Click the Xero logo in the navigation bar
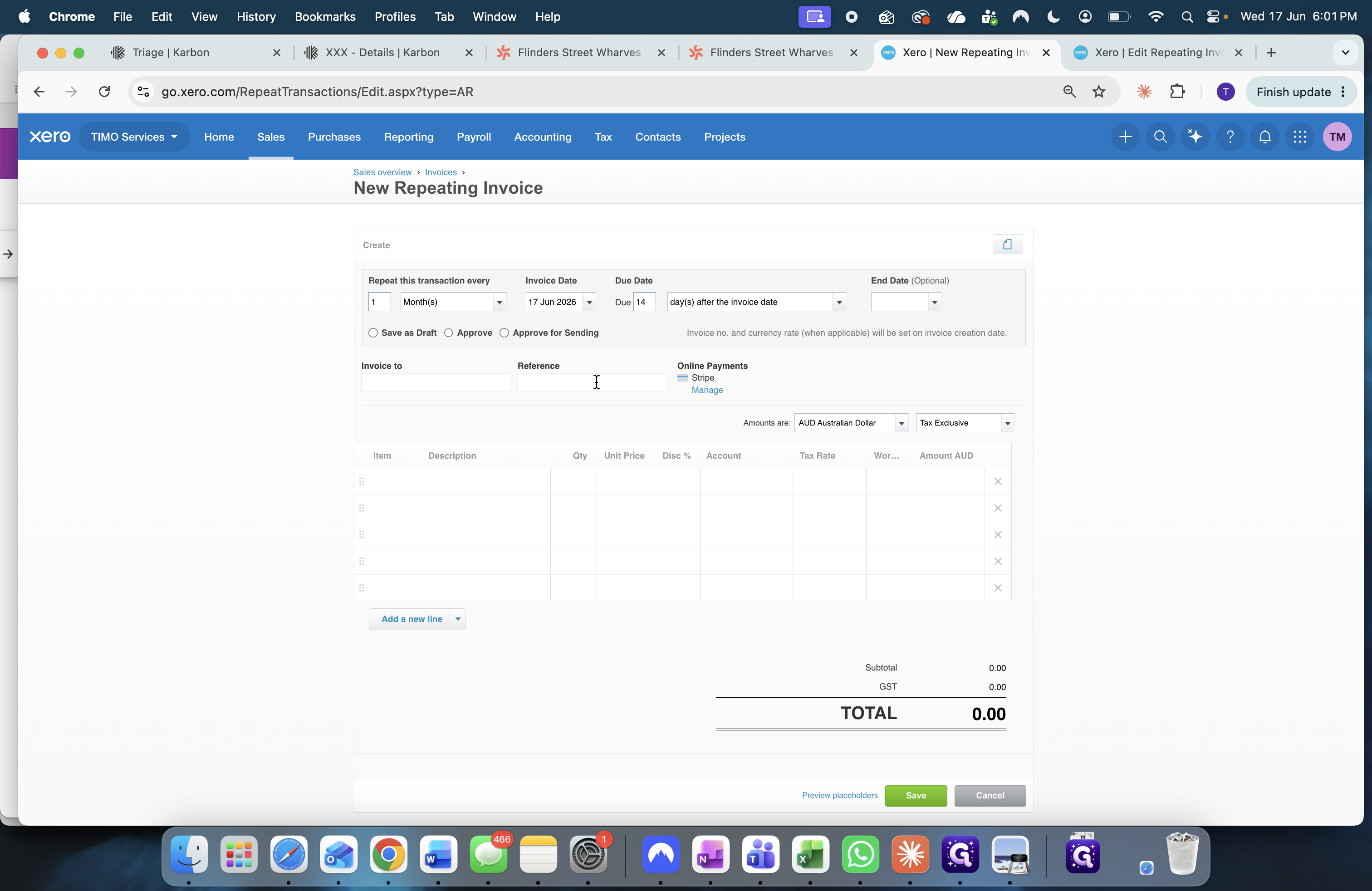Screen dimensions: 1372x891 (x=50, y=137)
